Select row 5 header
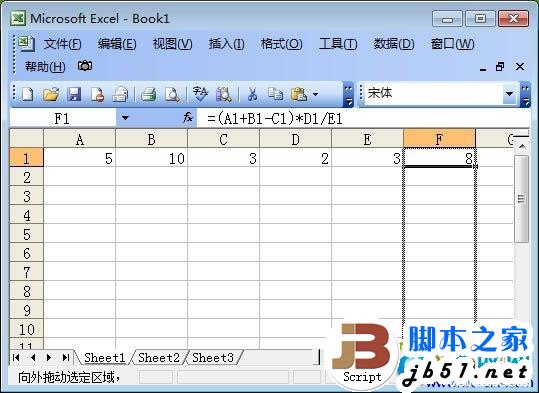Image resolution: width=539 pixels, height=393 pixels. coord(26,234)
